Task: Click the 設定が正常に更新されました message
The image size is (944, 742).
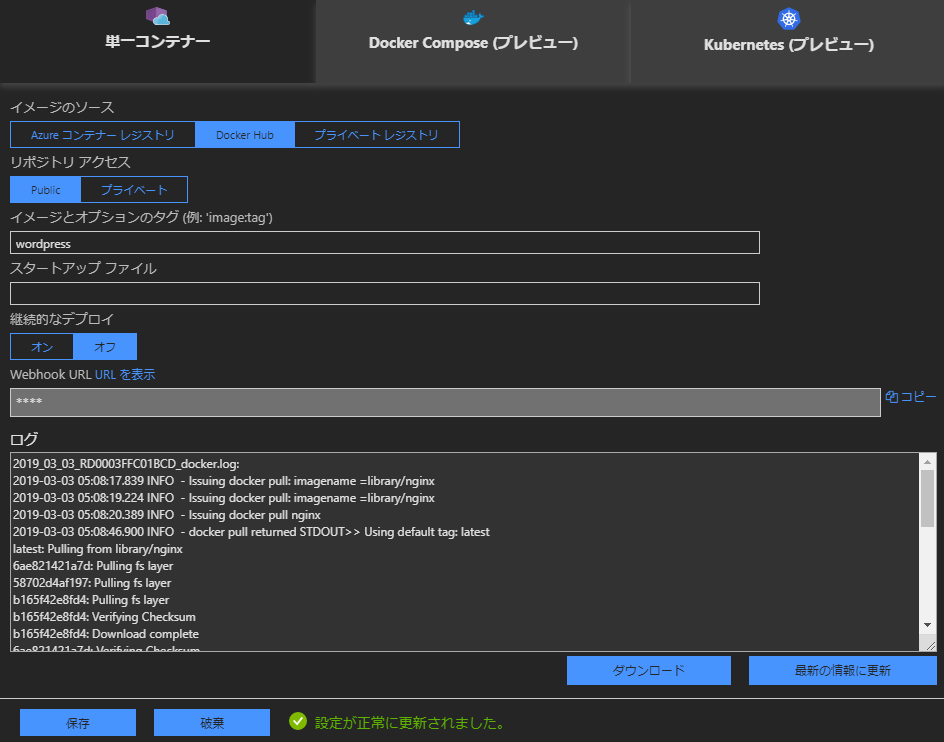Action: point(410,722)
